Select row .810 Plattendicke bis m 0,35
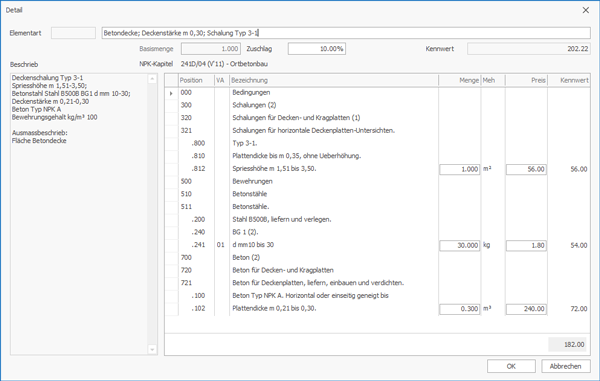The image size is (600, 381). pos(377,156)
